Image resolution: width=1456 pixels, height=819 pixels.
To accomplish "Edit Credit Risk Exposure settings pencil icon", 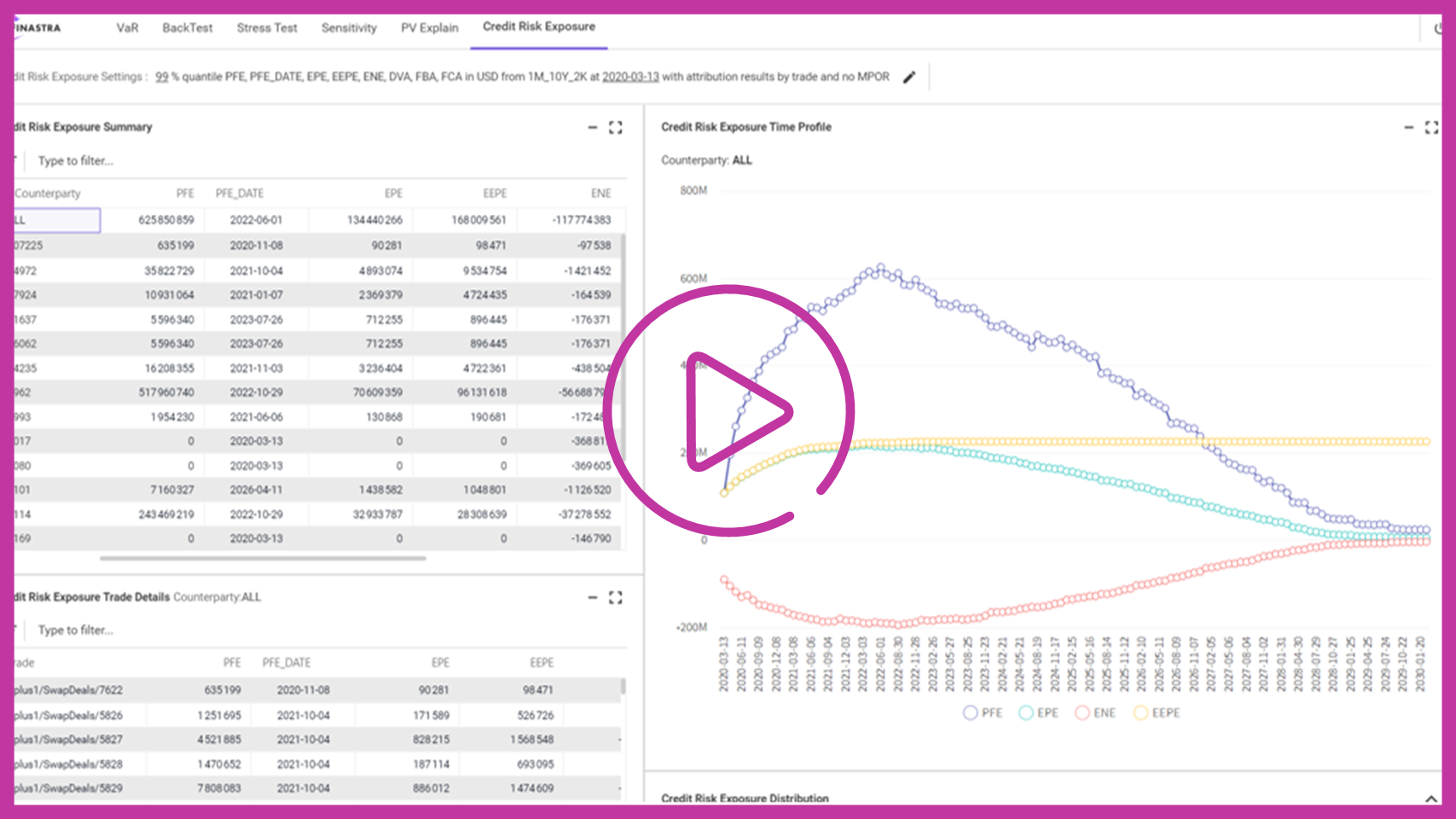I will pyautogui.click(x=909, y=77).
